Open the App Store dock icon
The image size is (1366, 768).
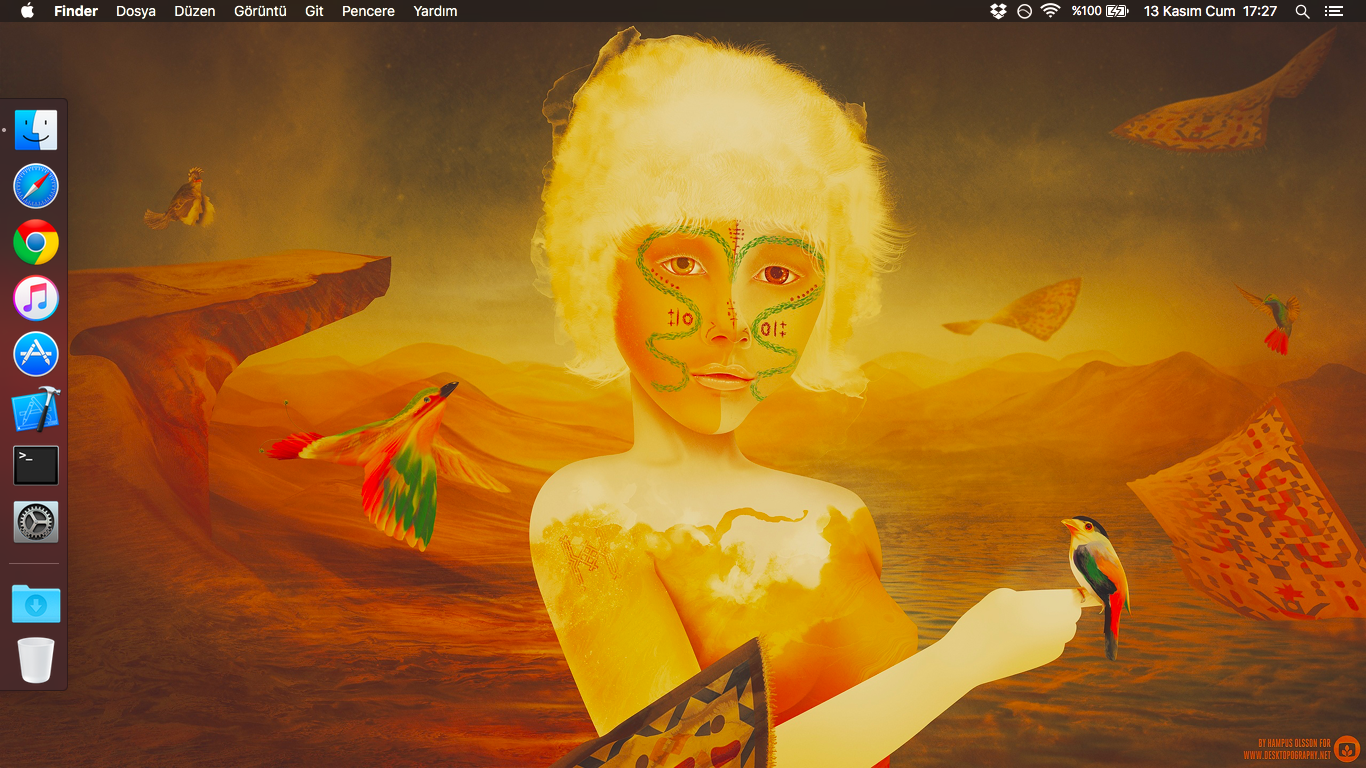click(x=36, y=354)
